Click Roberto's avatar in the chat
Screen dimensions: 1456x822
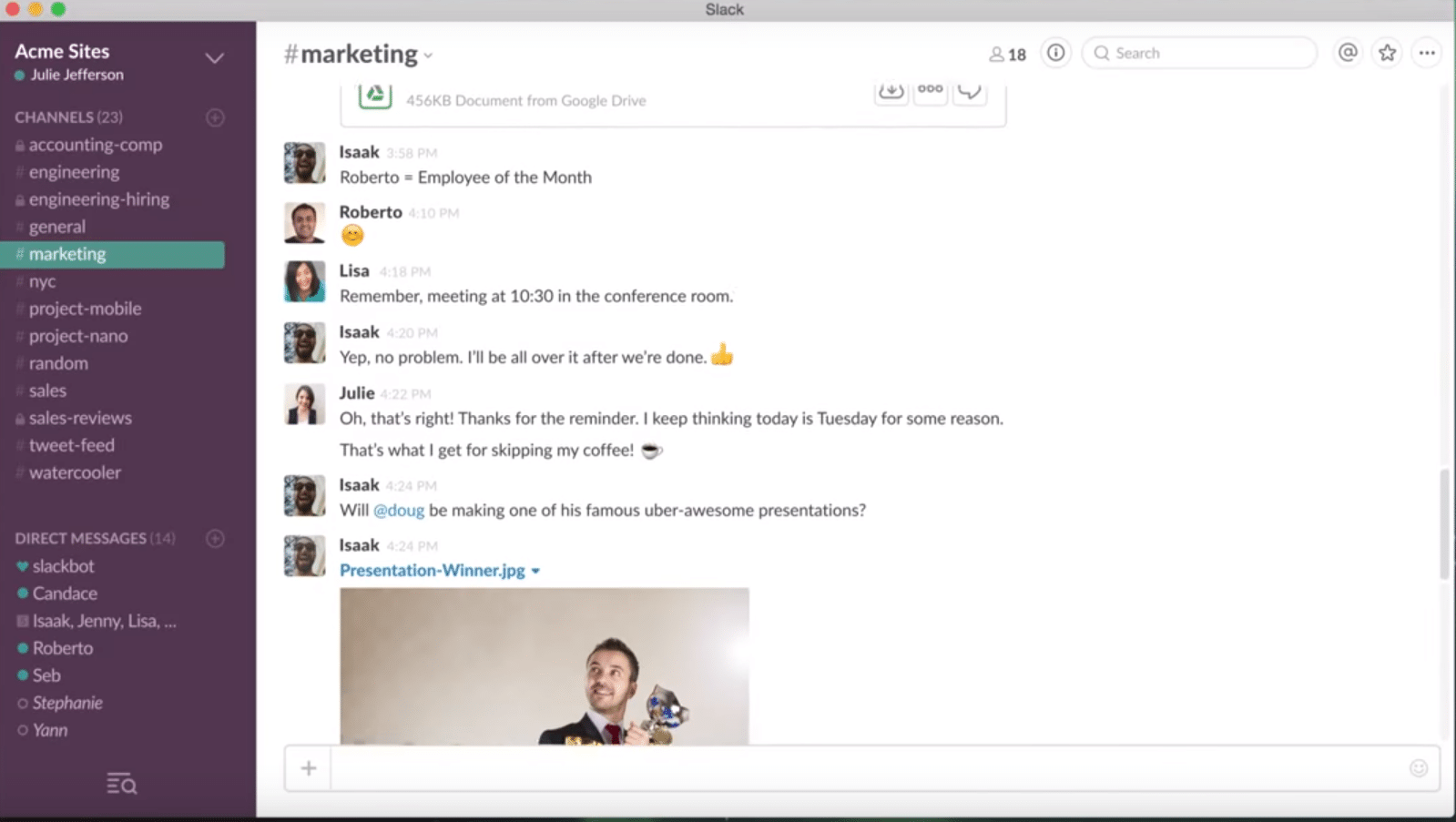304,223
